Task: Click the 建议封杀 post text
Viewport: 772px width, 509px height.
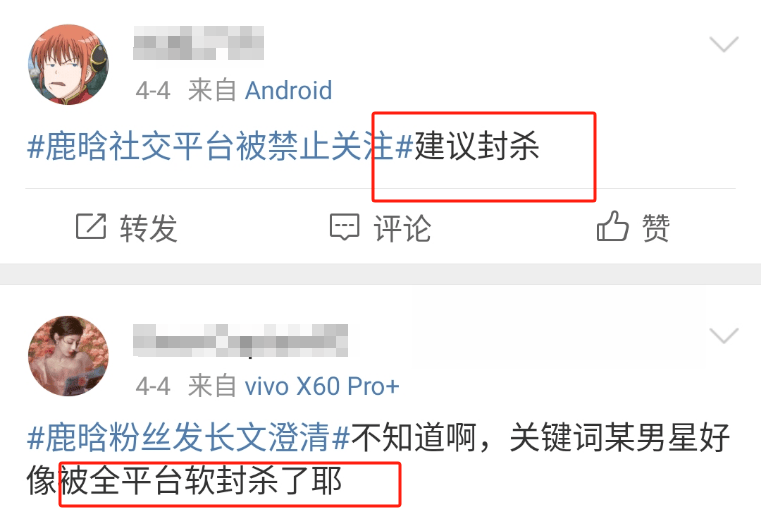Action: pos(477,146)
